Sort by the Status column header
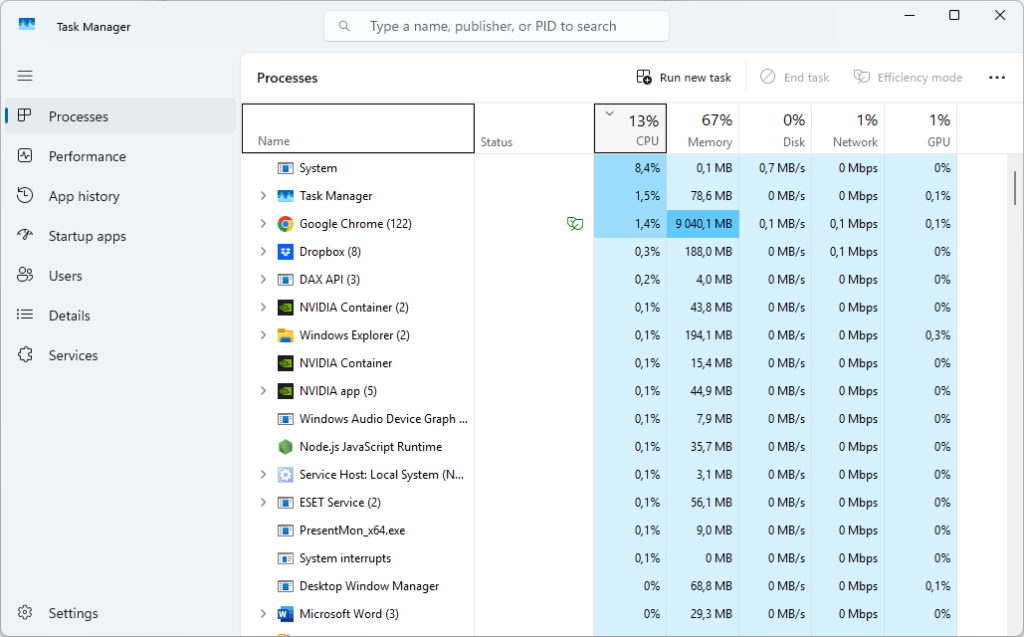This screenshot has width=1024, height=637. click(x=534, y=128)
